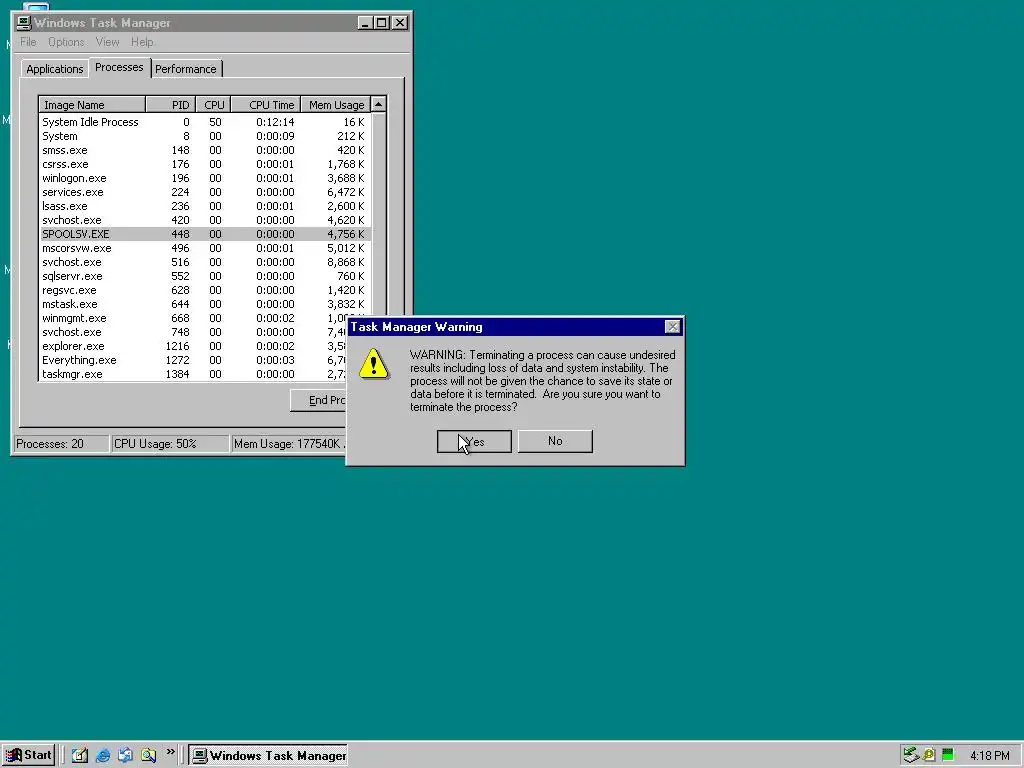The height and width of the screenshot is (768, 1024).
Task: Select the mstask.exe process
Action: pos(205,304)
